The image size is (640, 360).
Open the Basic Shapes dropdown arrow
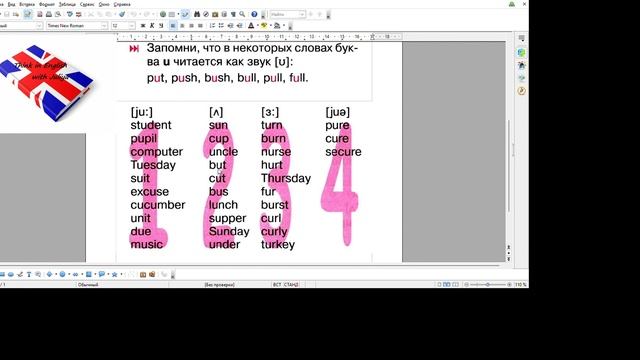(x=56, y=274)
